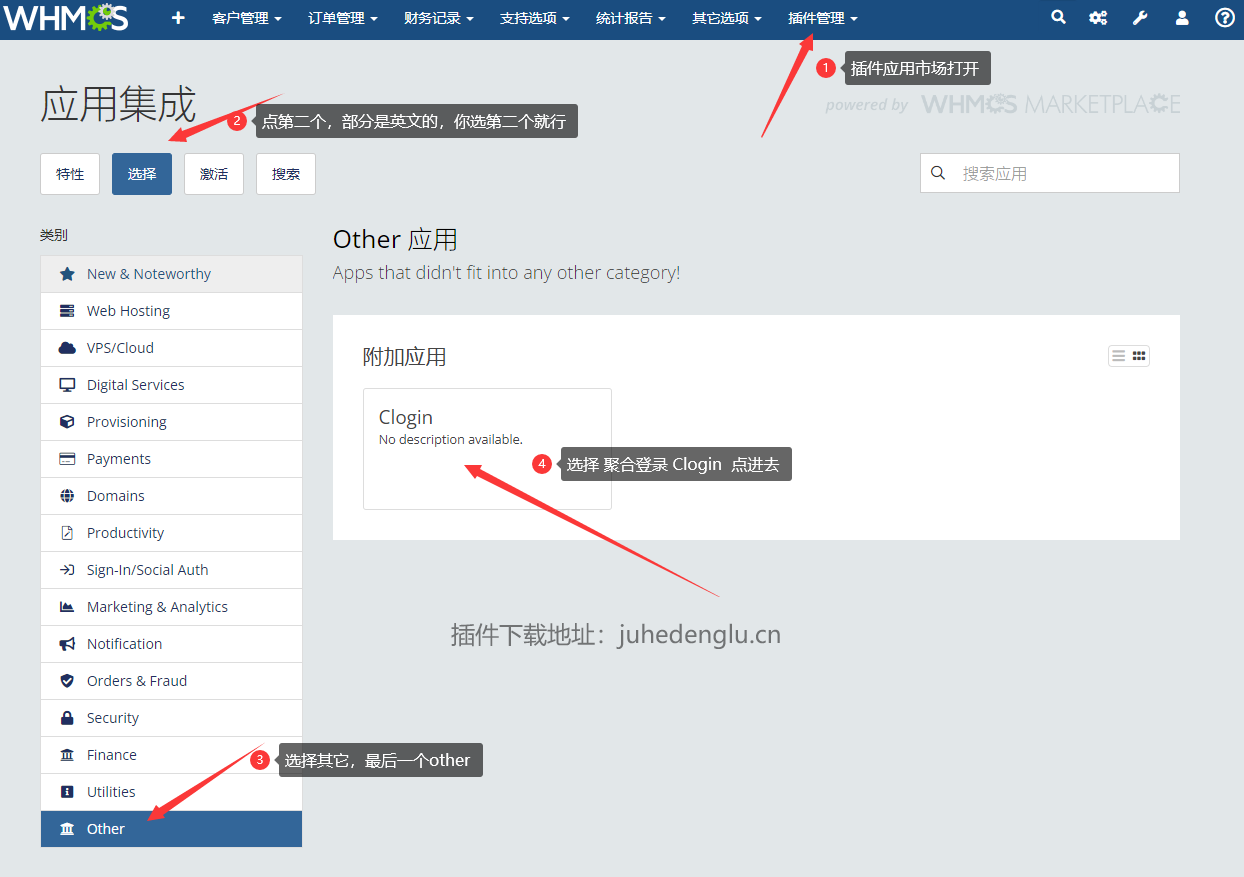Viewport: 1244px width, 877px height.
Task: Click the cloud icon beside VPS/Cloud
Action: click(67, 348)
